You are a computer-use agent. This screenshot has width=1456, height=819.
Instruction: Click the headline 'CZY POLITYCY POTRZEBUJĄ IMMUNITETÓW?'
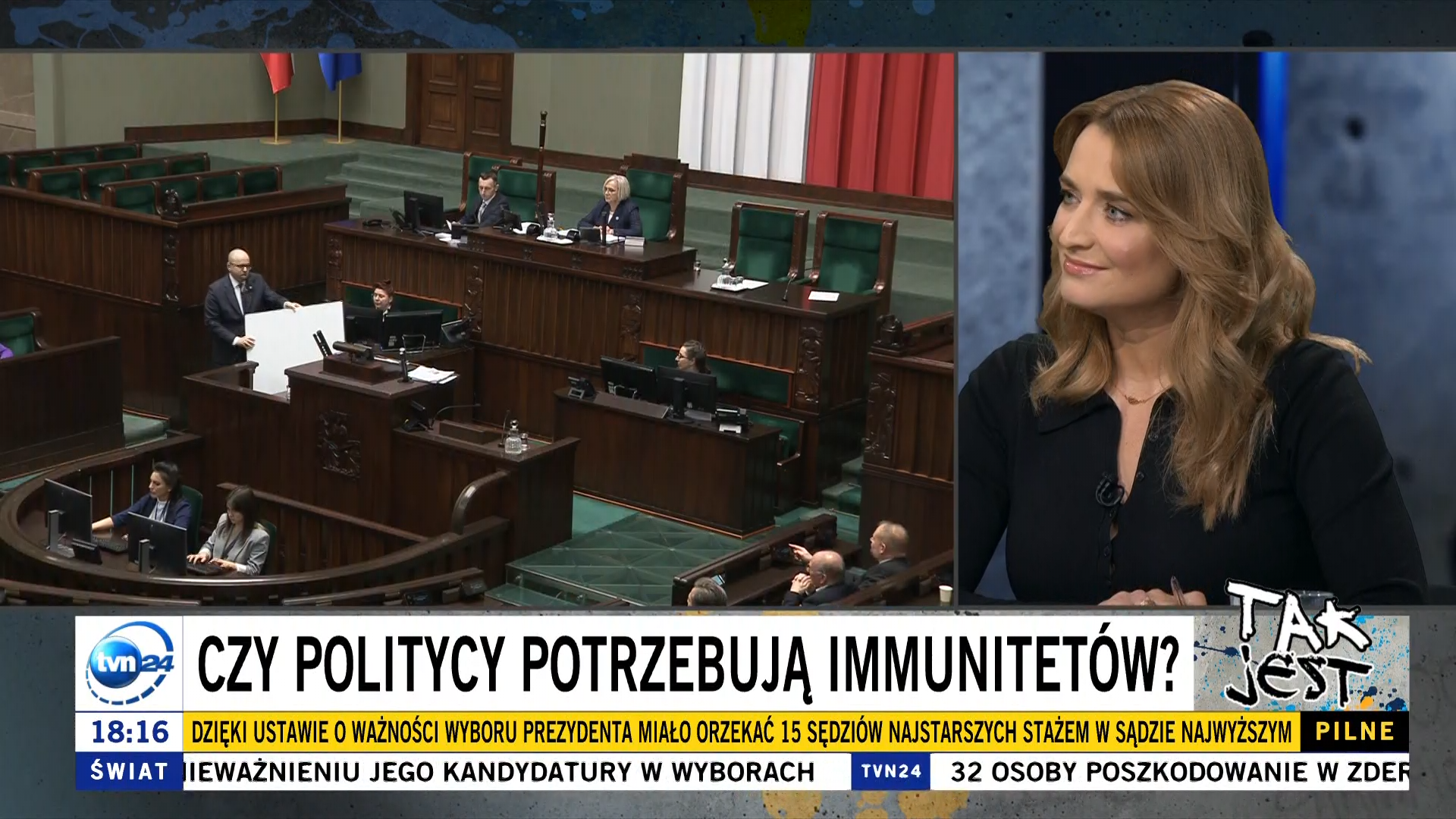click(x=689, y=664)
